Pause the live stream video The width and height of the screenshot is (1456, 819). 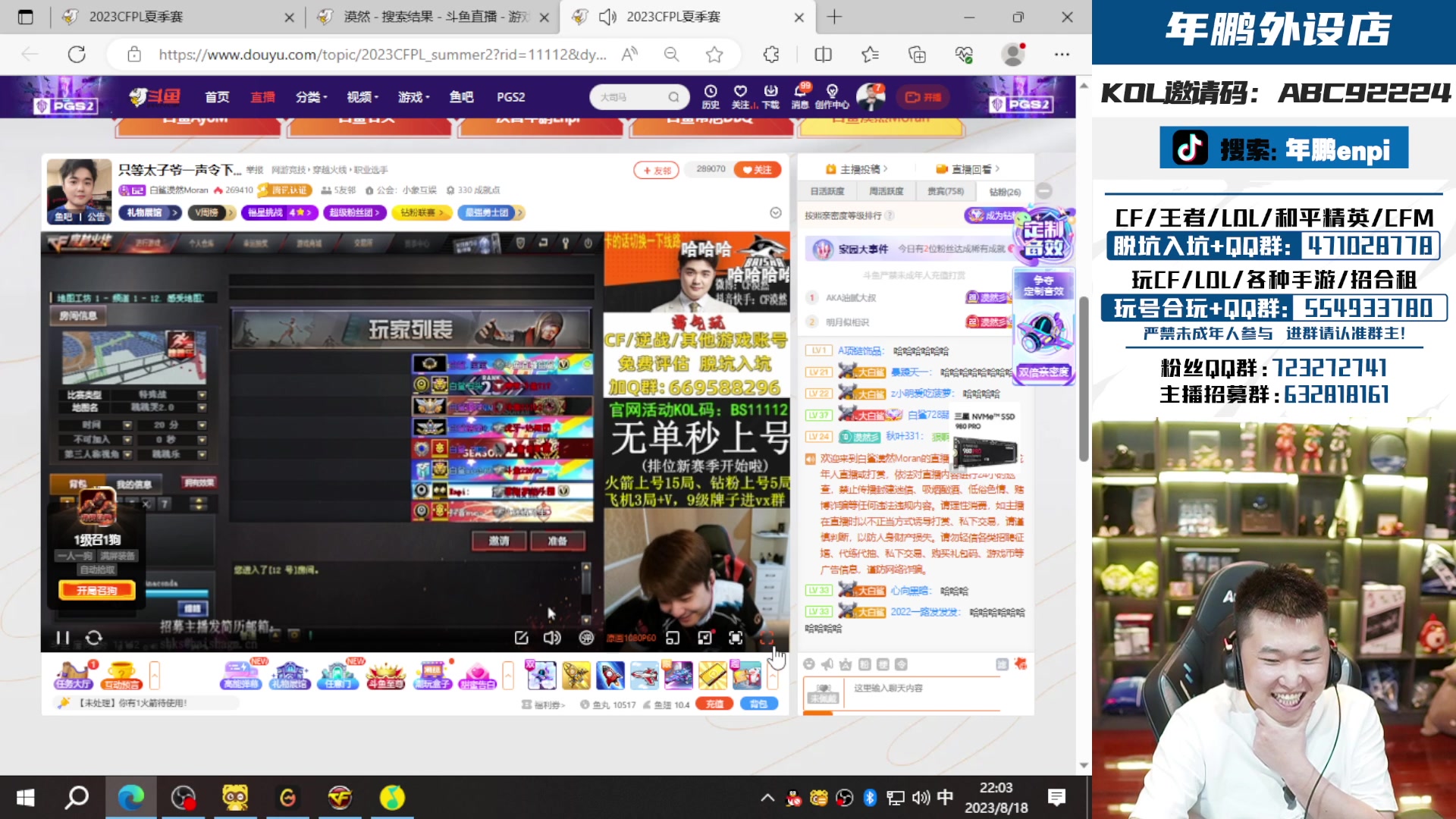coord(63,638)
